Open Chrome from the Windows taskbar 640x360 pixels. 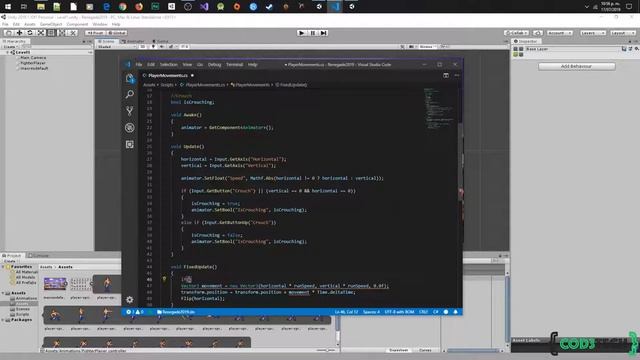pos(122,7)
